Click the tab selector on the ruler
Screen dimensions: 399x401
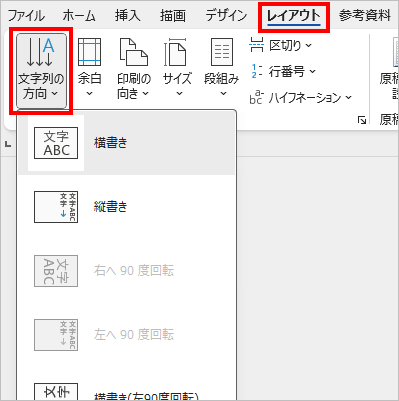[7, 144]
